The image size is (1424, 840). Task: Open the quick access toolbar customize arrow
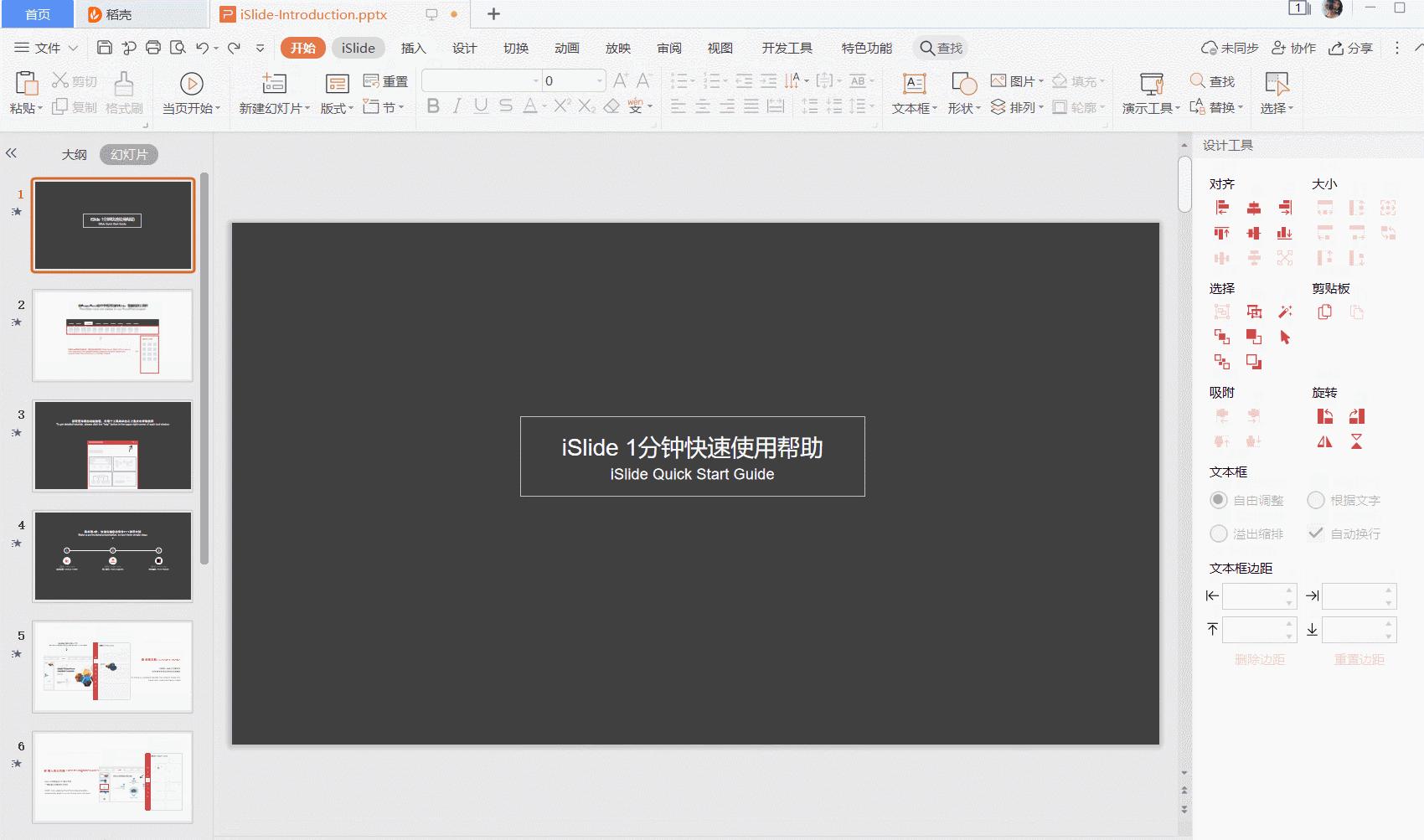coord(260,49)
